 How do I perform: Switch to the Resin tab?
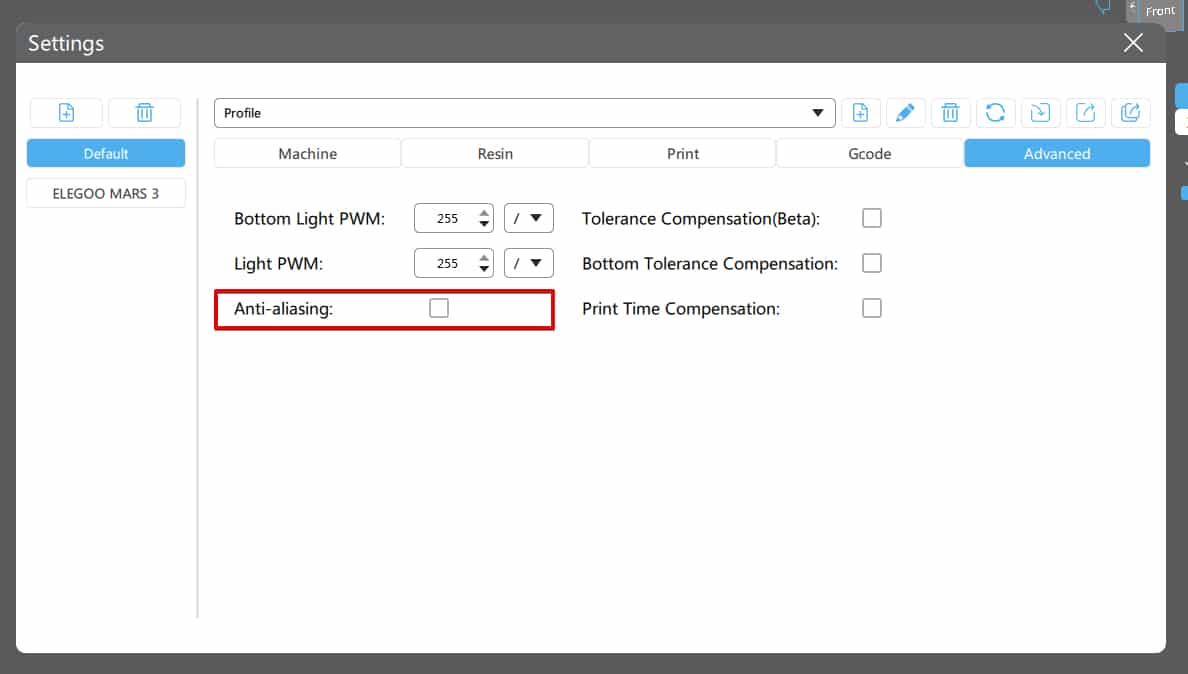pos(494,153)
